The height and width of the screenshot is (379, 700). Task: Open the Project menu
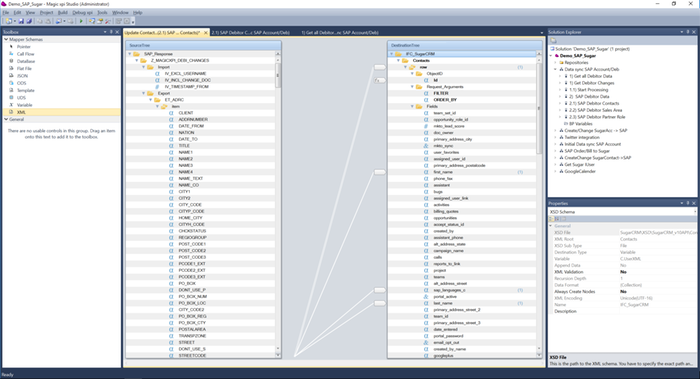[x=46, y=12]
